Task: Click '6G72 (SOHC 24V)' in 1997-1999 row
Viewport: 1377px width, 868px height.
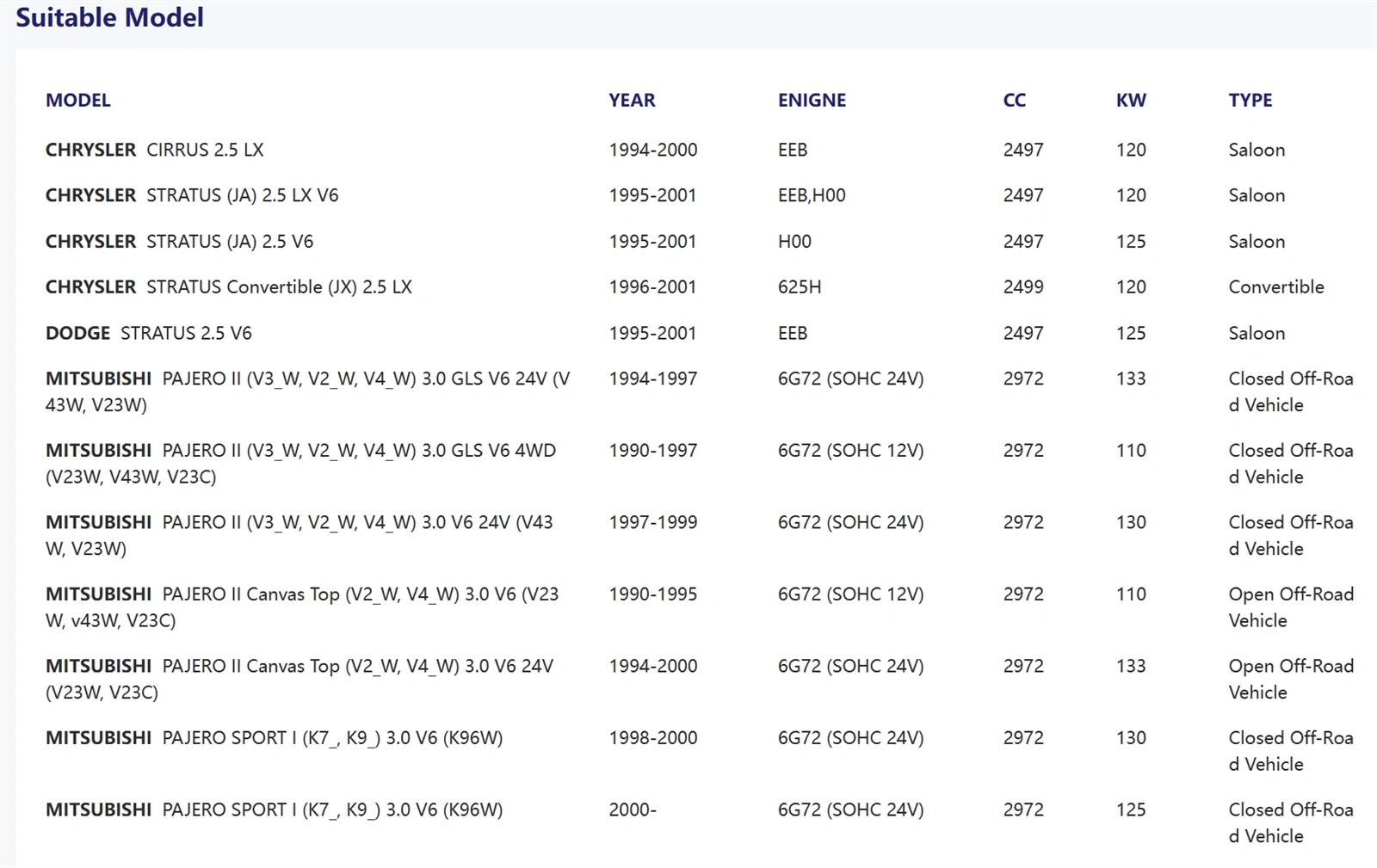Action: (851, 522)
